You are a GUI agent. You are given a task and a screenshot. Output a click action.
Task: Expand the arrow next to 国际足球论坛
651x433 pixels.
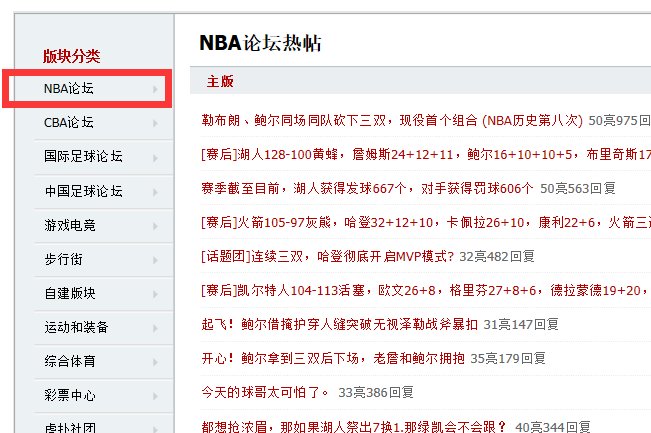coord(155,158)
